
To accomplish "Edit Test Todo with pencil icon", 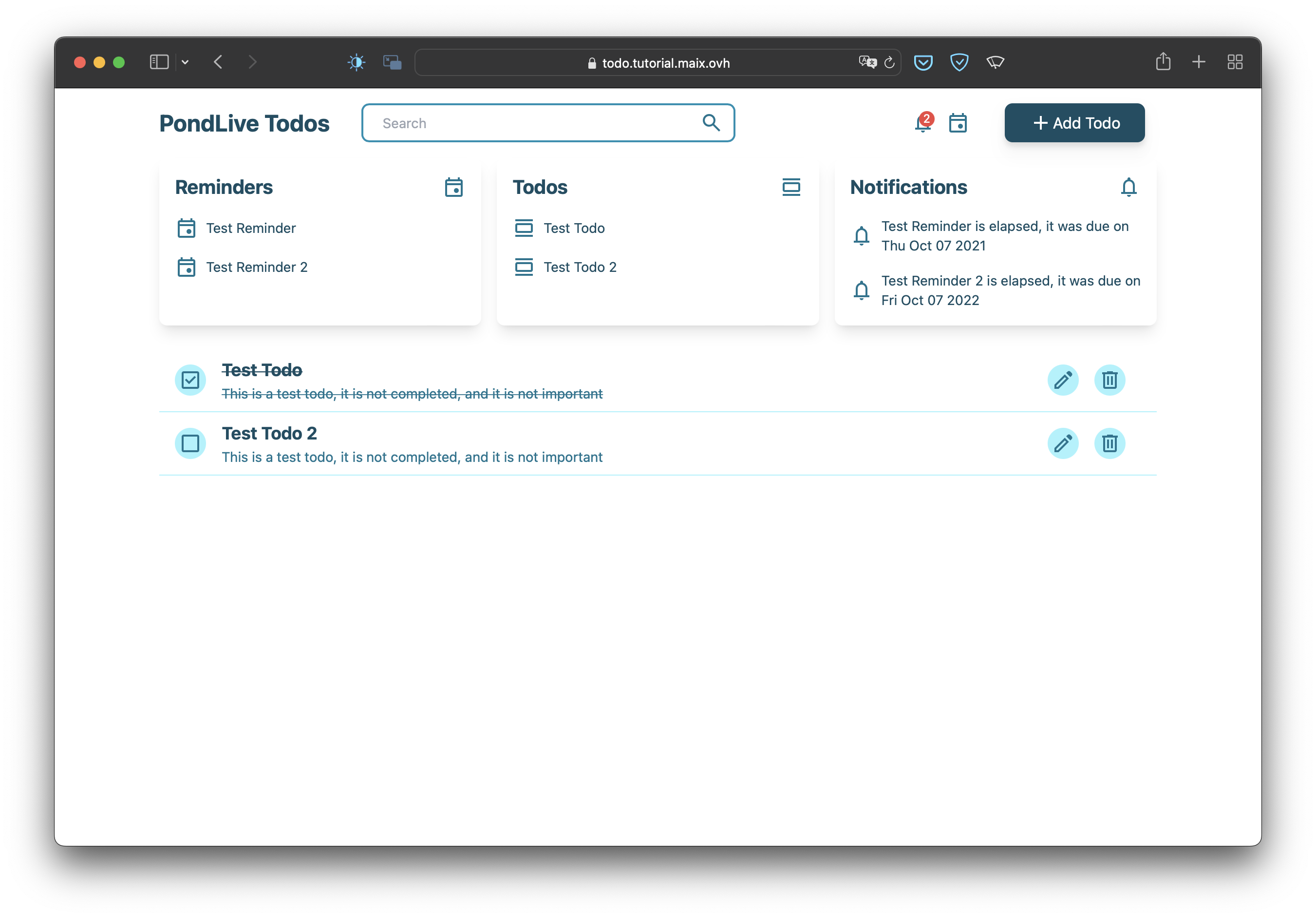I will tap(1063, 380).
